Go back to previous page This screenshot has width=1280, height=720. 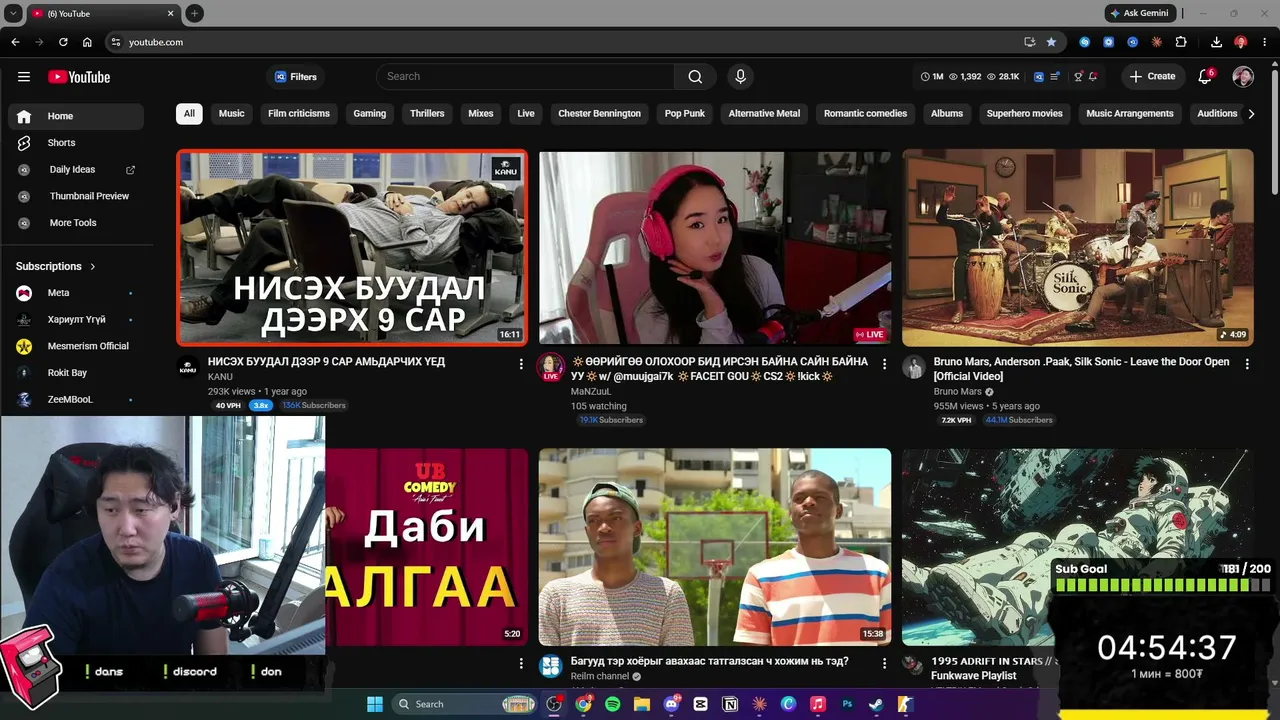pos(15,42)
